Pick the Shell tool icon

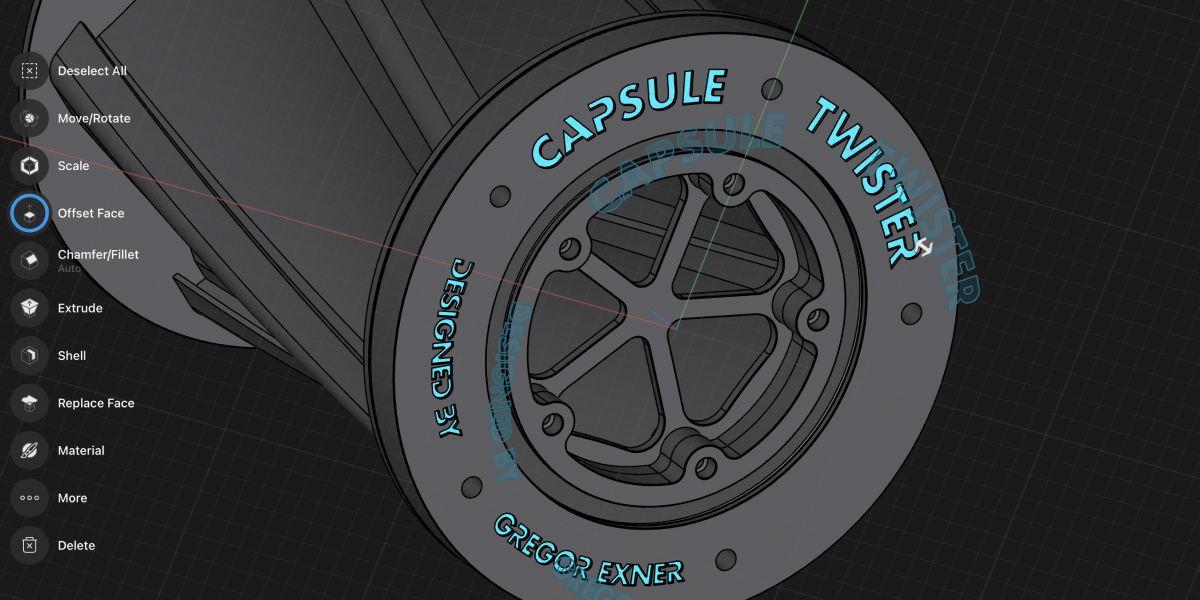[x=29, y=355]
